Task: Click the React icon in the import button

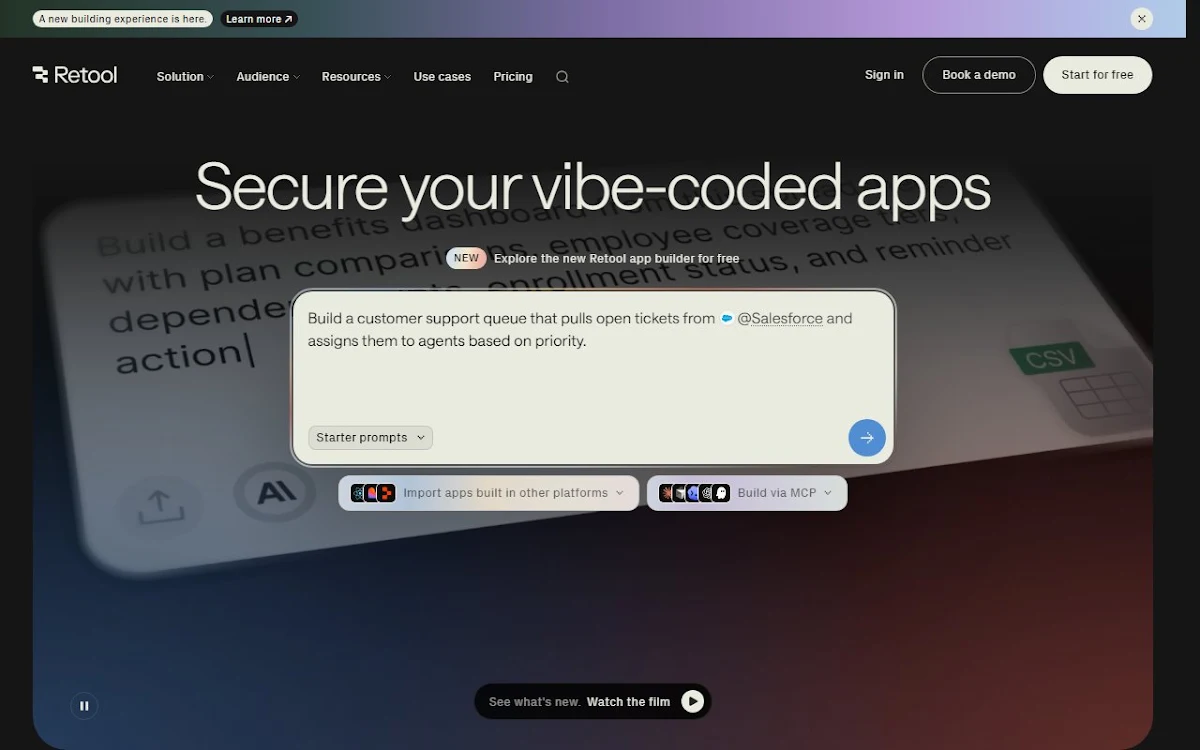Action: click(358, 493)
